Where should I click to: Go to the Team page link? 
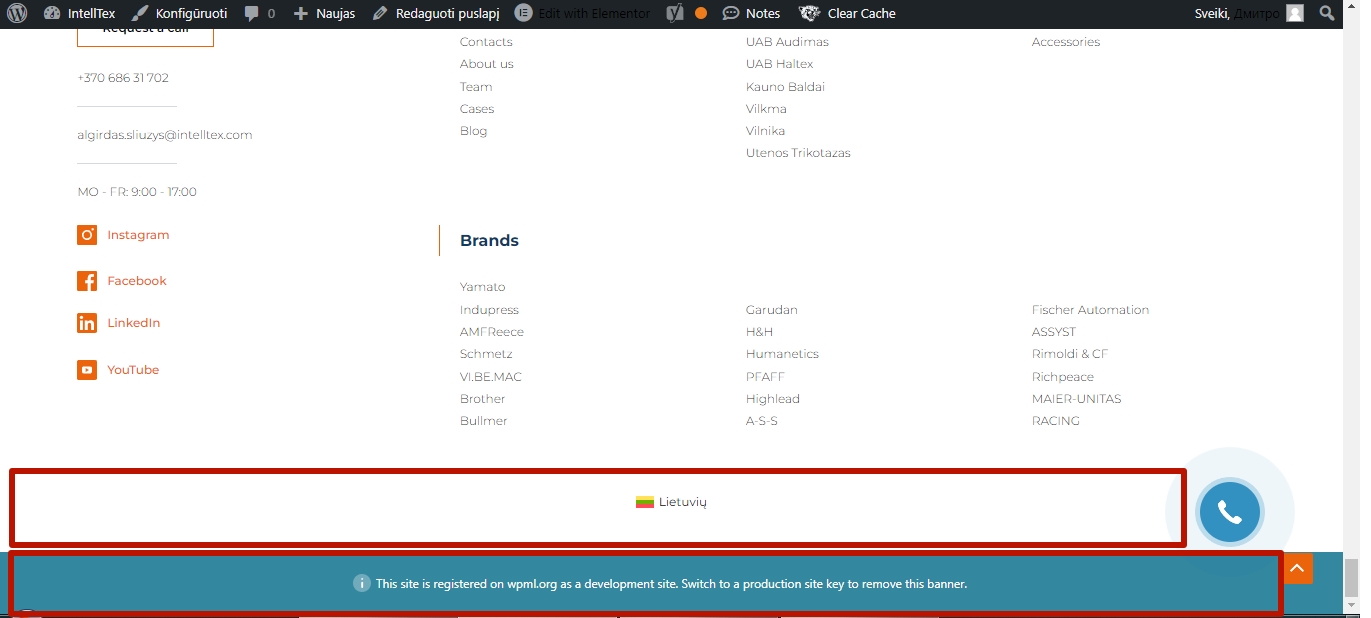point(476,87)
